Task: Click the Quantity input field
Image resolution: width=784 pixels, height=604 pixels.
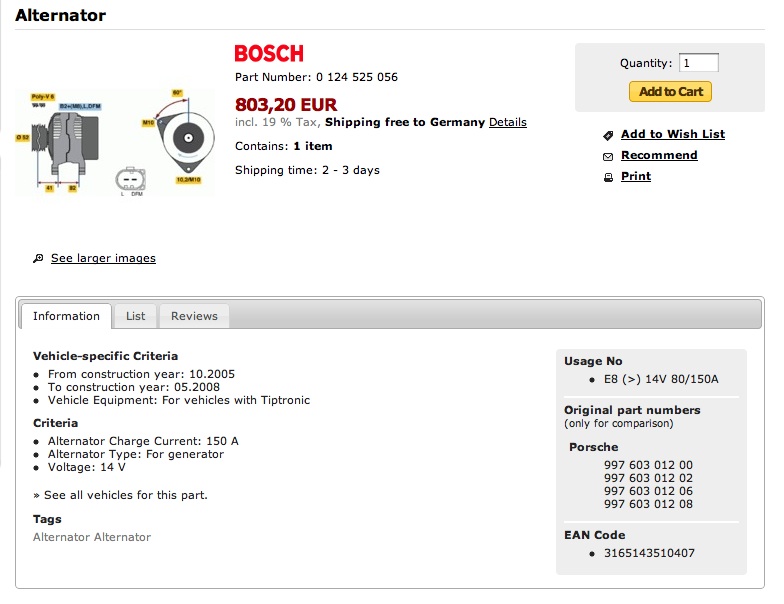Action: coord(698,63)
